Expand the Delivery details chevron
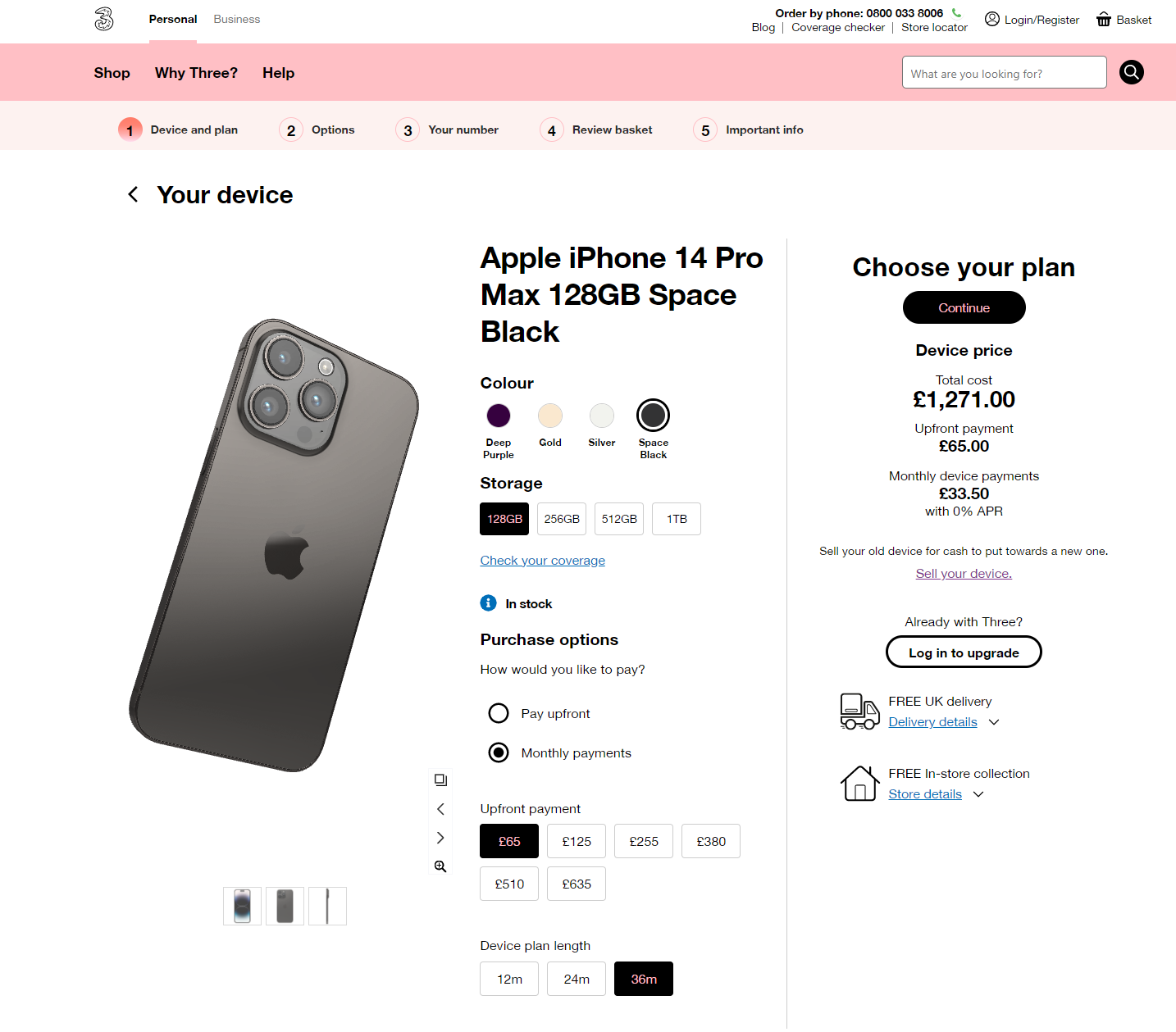 [994, 722]
